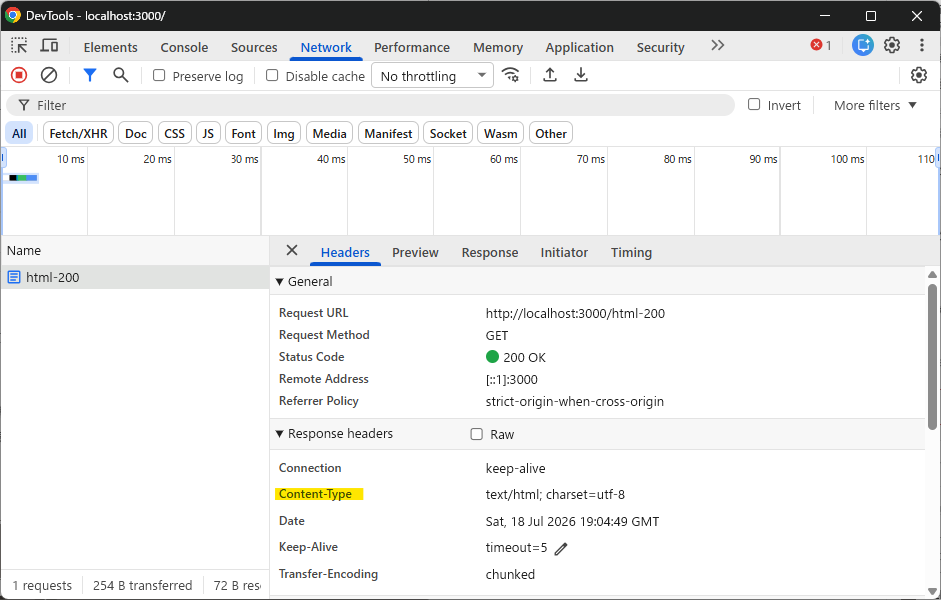Switch to the Application tab
This screenshot has width=941, height=600.
(579, 47)
